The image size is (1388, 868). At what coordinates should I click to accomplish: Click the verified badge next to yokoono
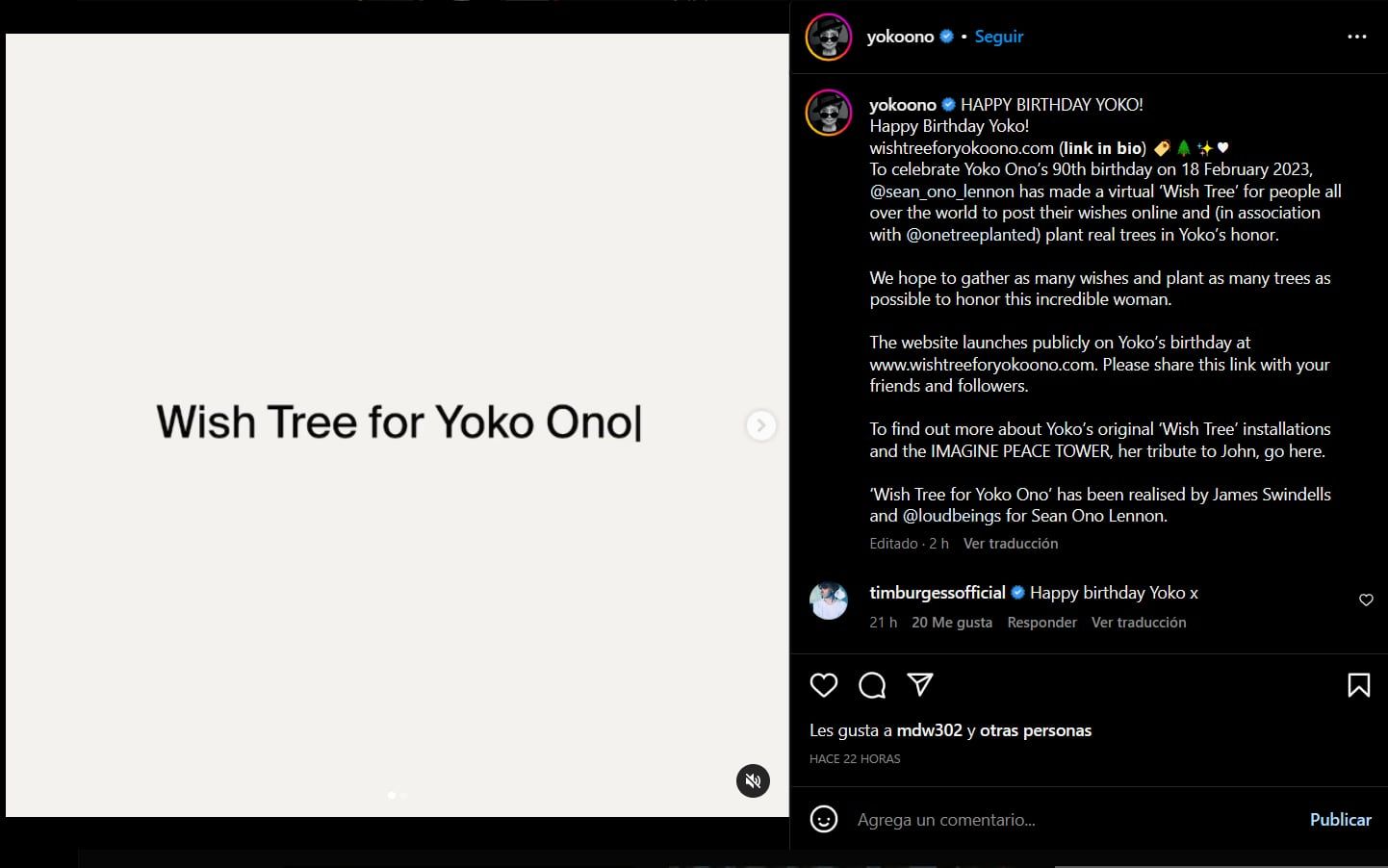[946, 36]
